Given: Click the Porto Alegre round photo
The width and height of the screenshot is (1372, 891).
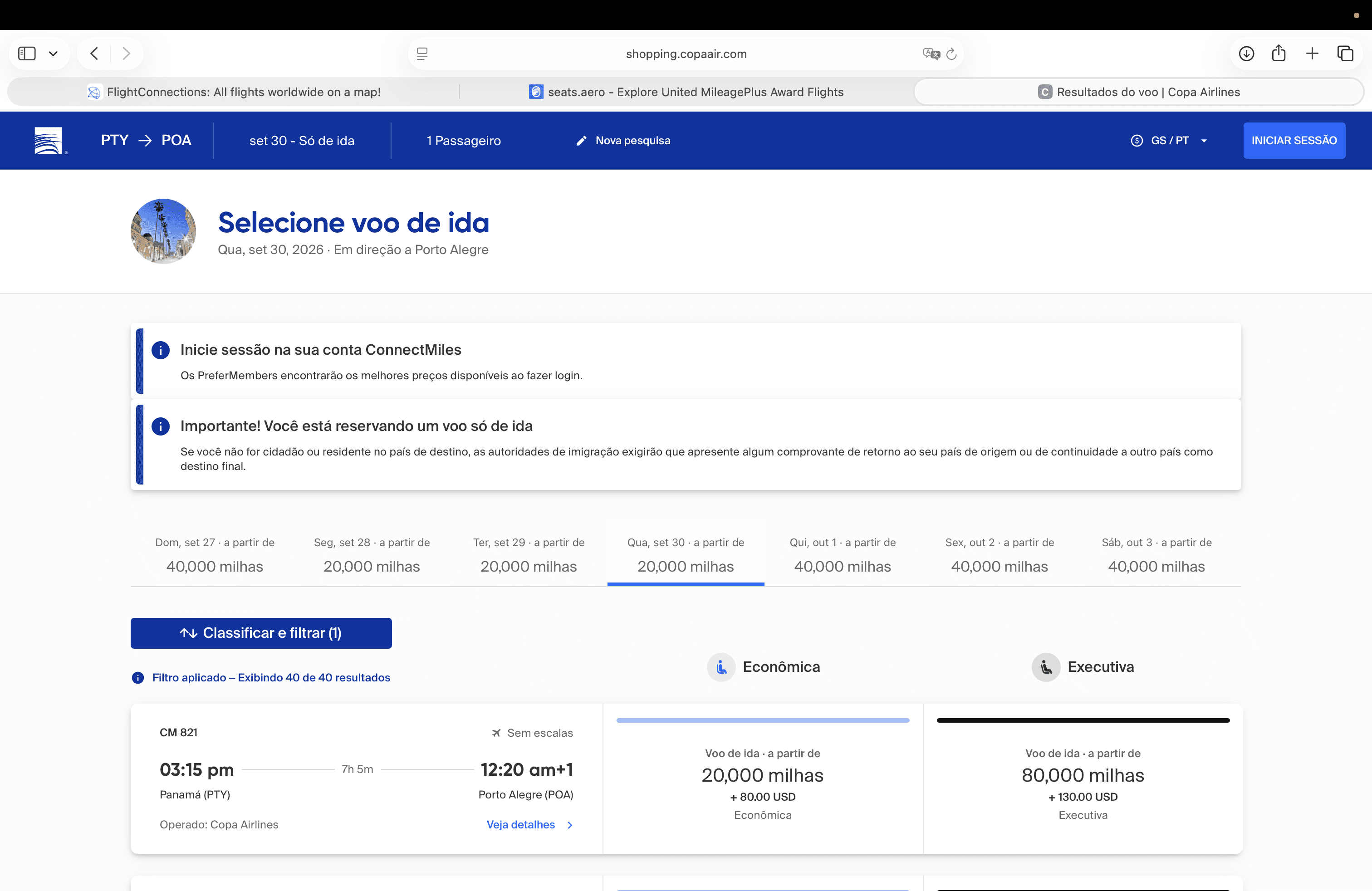Looking at the screenshot, I should click(x=163, y=231).
